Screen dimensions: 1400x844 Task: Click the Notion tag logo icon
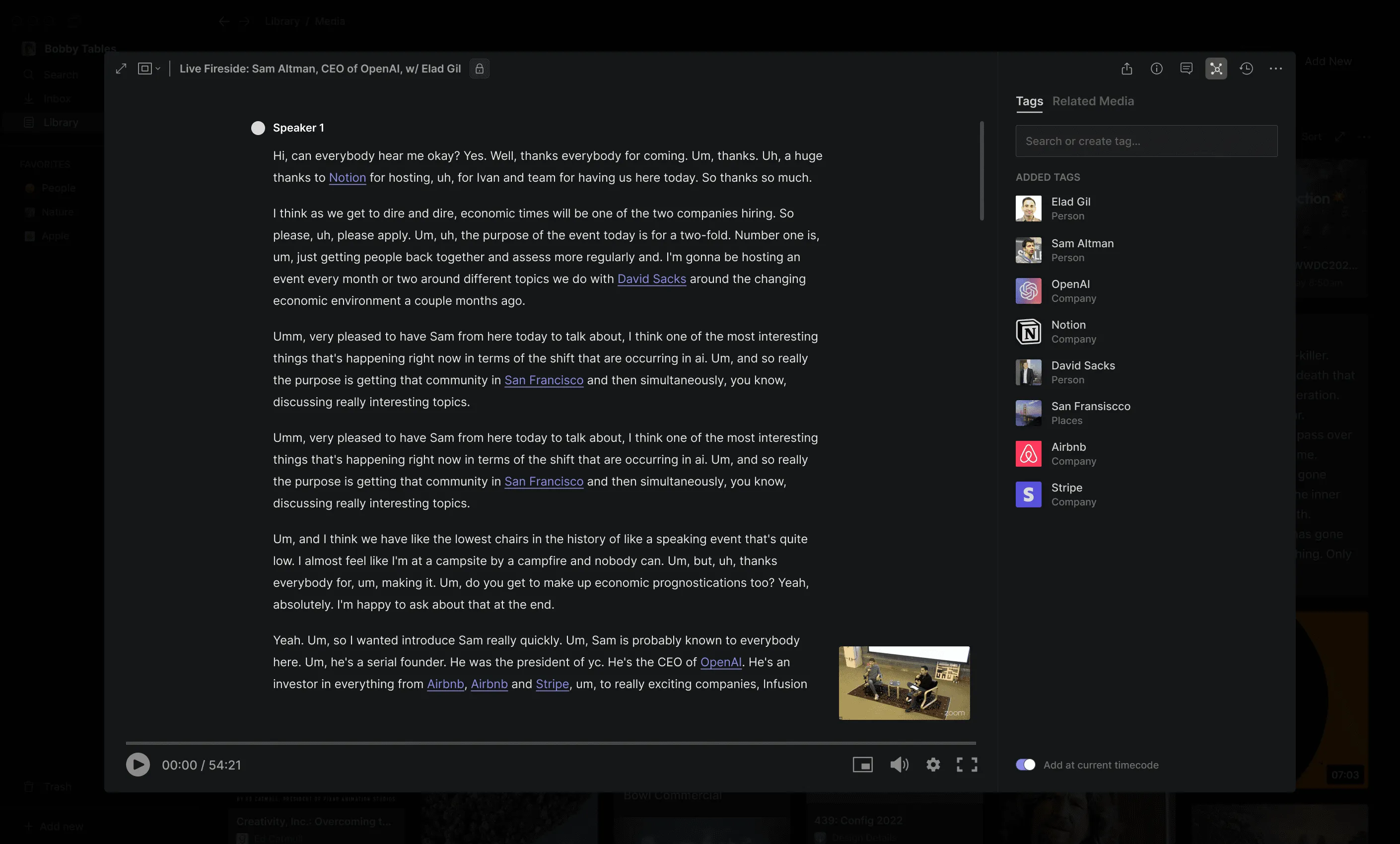coord(1028,332)
